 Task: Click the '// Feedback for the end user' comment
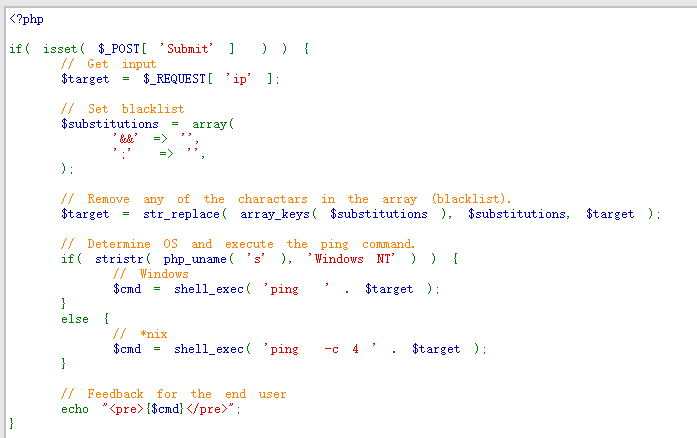click(x=173, y=394)
